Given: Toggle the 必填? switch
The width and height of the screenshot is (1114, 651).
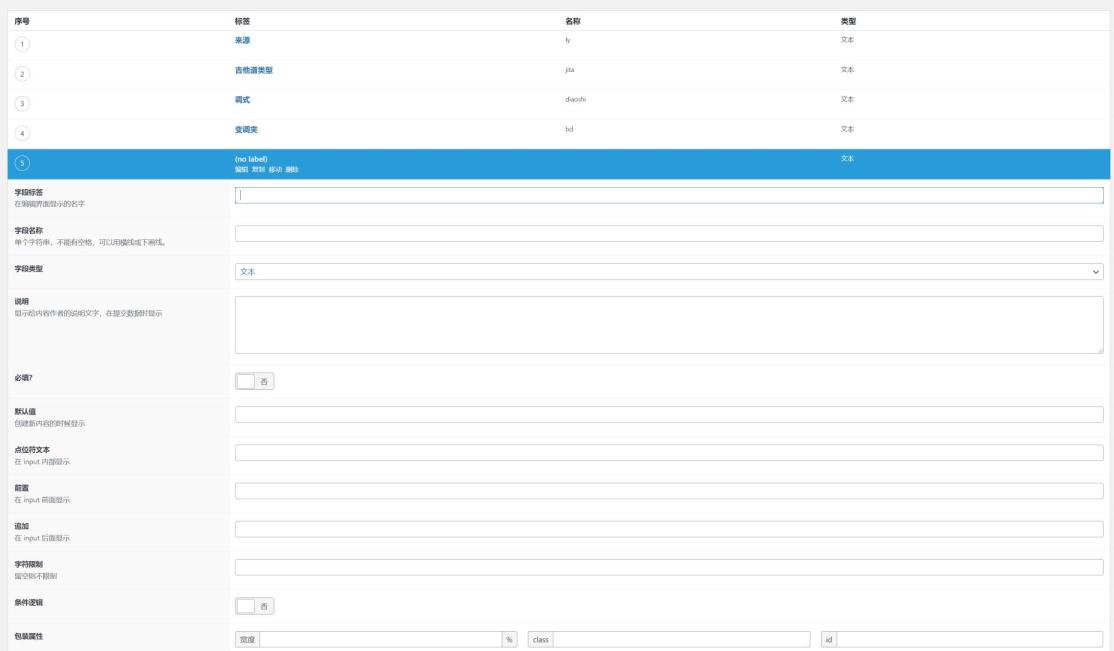Looking at the screenshot, I should (254, 382).
